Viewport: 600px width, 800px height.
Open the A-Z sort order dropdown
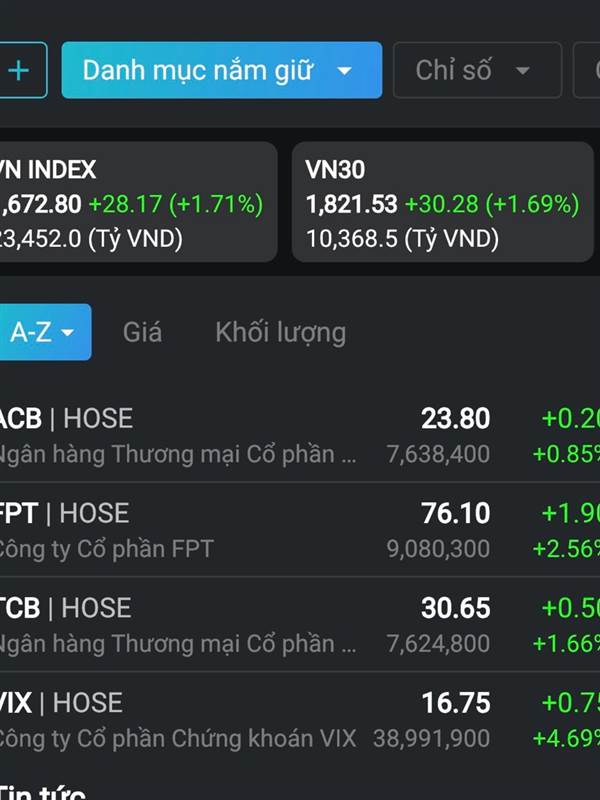(45, 332)
